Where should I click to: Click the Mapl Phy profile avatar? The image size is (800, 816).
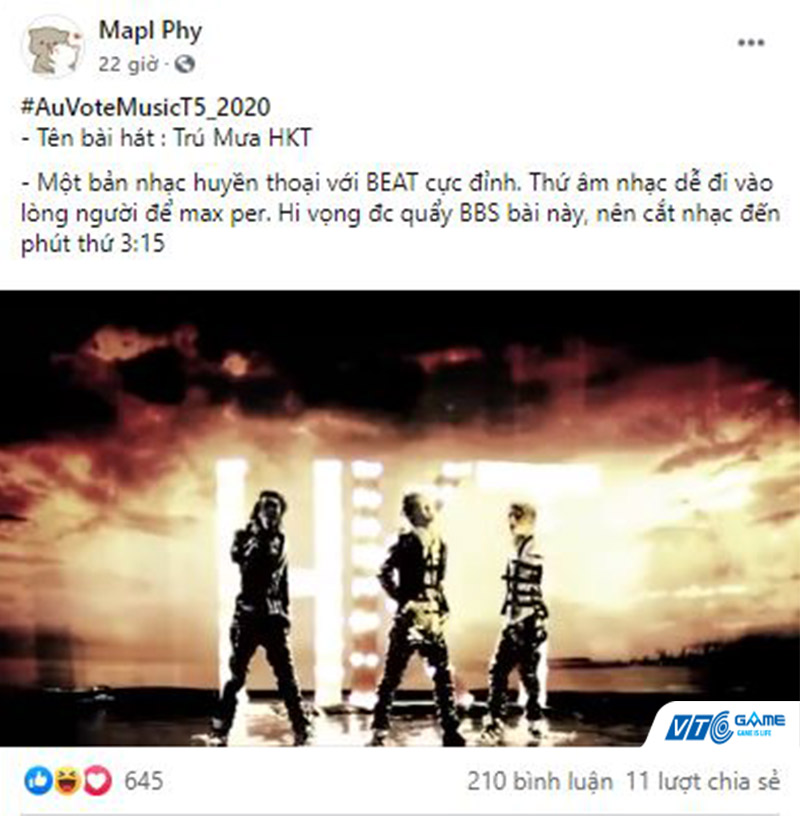point(53,47)
